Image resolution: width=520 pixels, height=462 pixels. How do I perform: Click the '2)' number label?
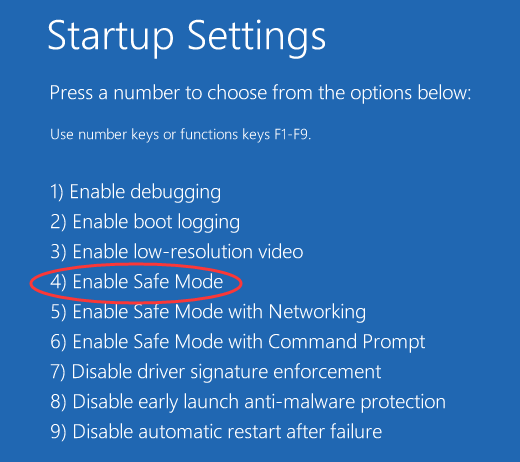[x=58, y=222]
